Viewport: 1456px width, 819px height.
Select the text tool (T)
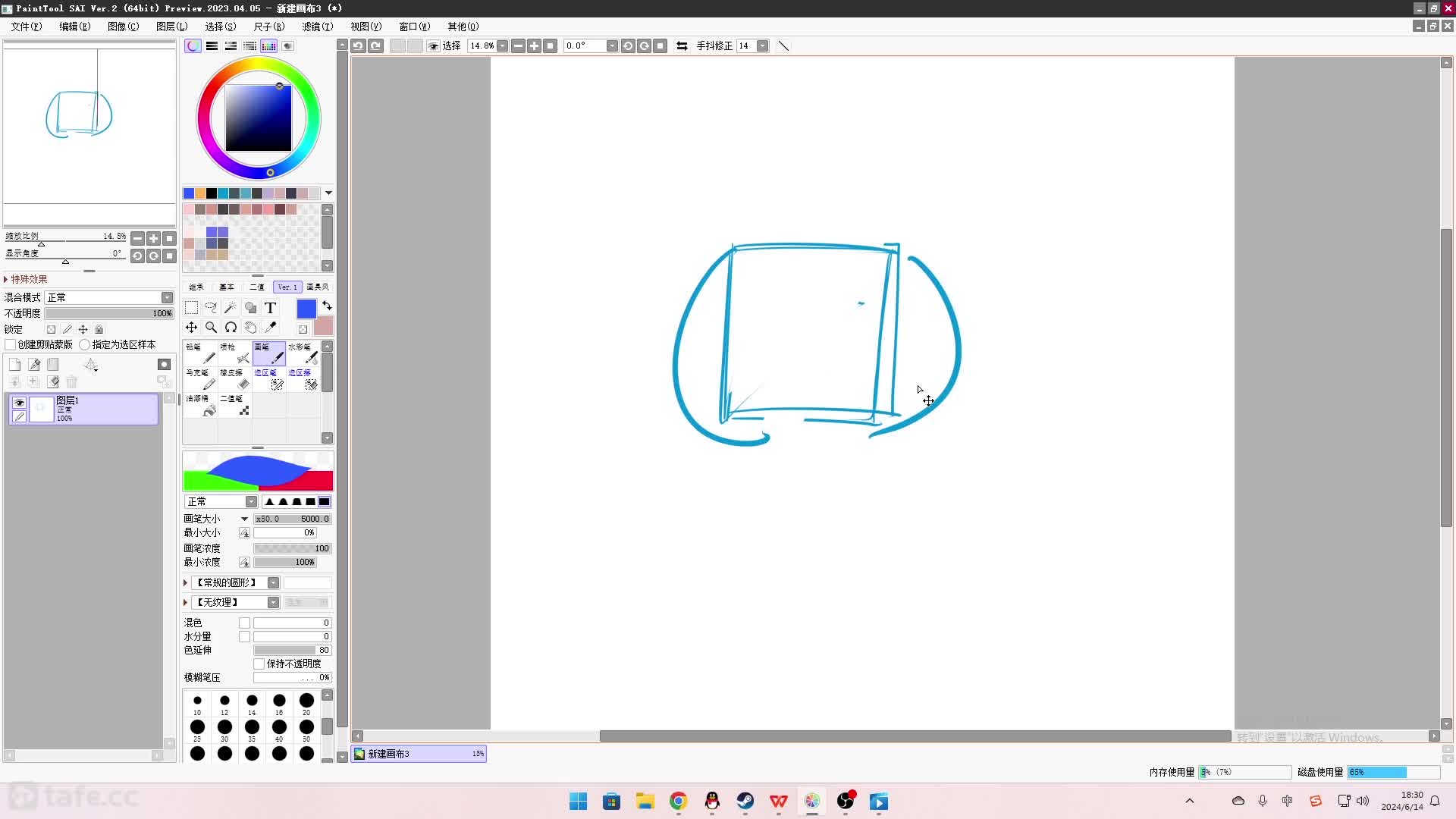(270, 308)
